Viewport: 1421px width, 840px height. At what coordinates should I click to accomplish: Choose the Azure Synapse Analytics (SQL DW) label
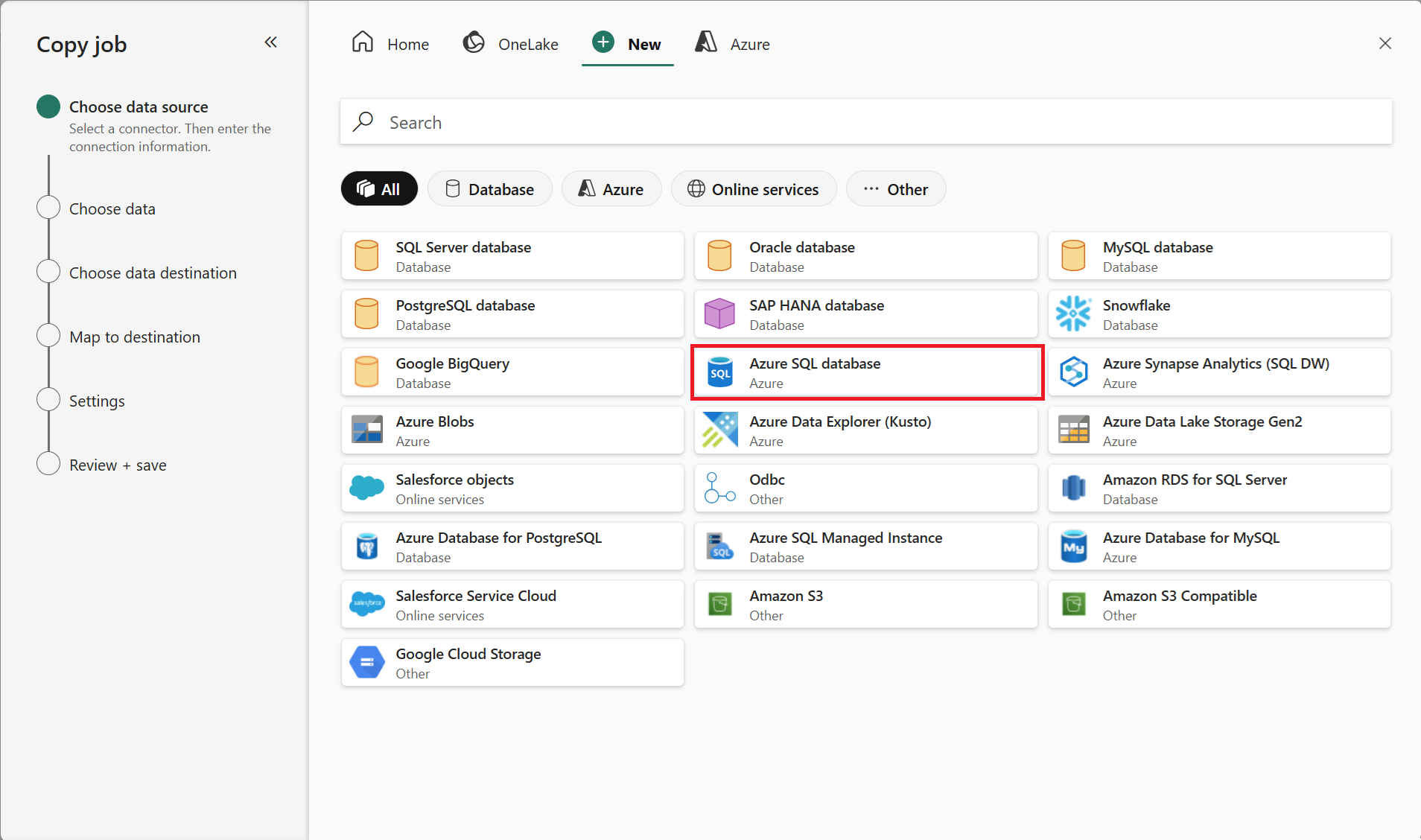(x=1216, y=363)
